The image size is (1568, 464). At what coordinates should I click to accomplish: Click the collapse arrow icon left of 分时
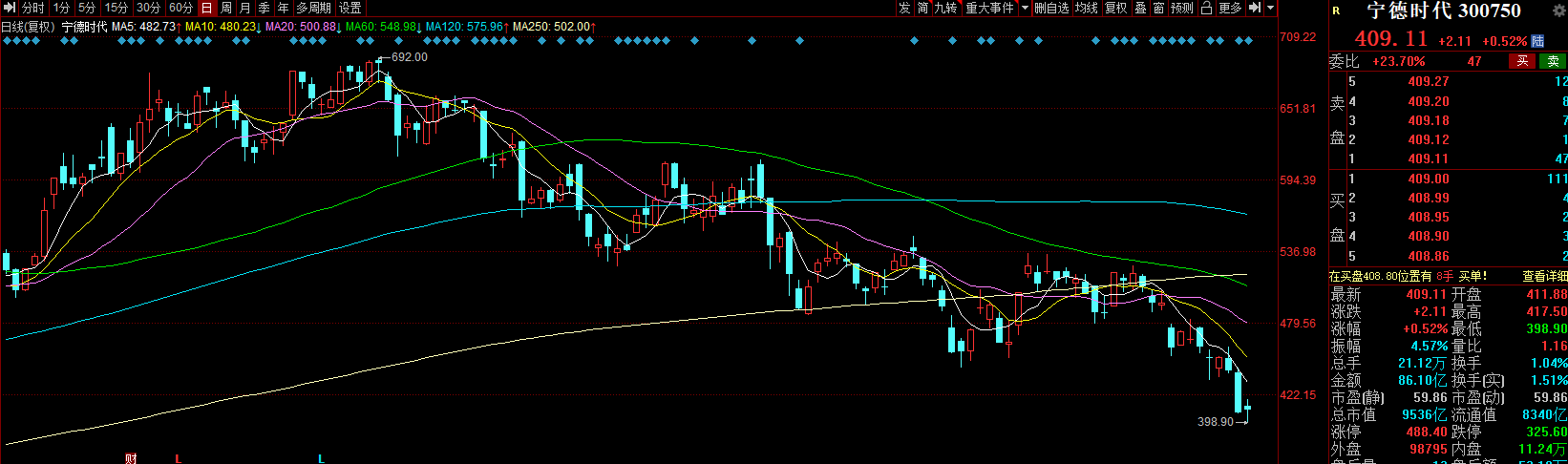[x=10, y=8]
